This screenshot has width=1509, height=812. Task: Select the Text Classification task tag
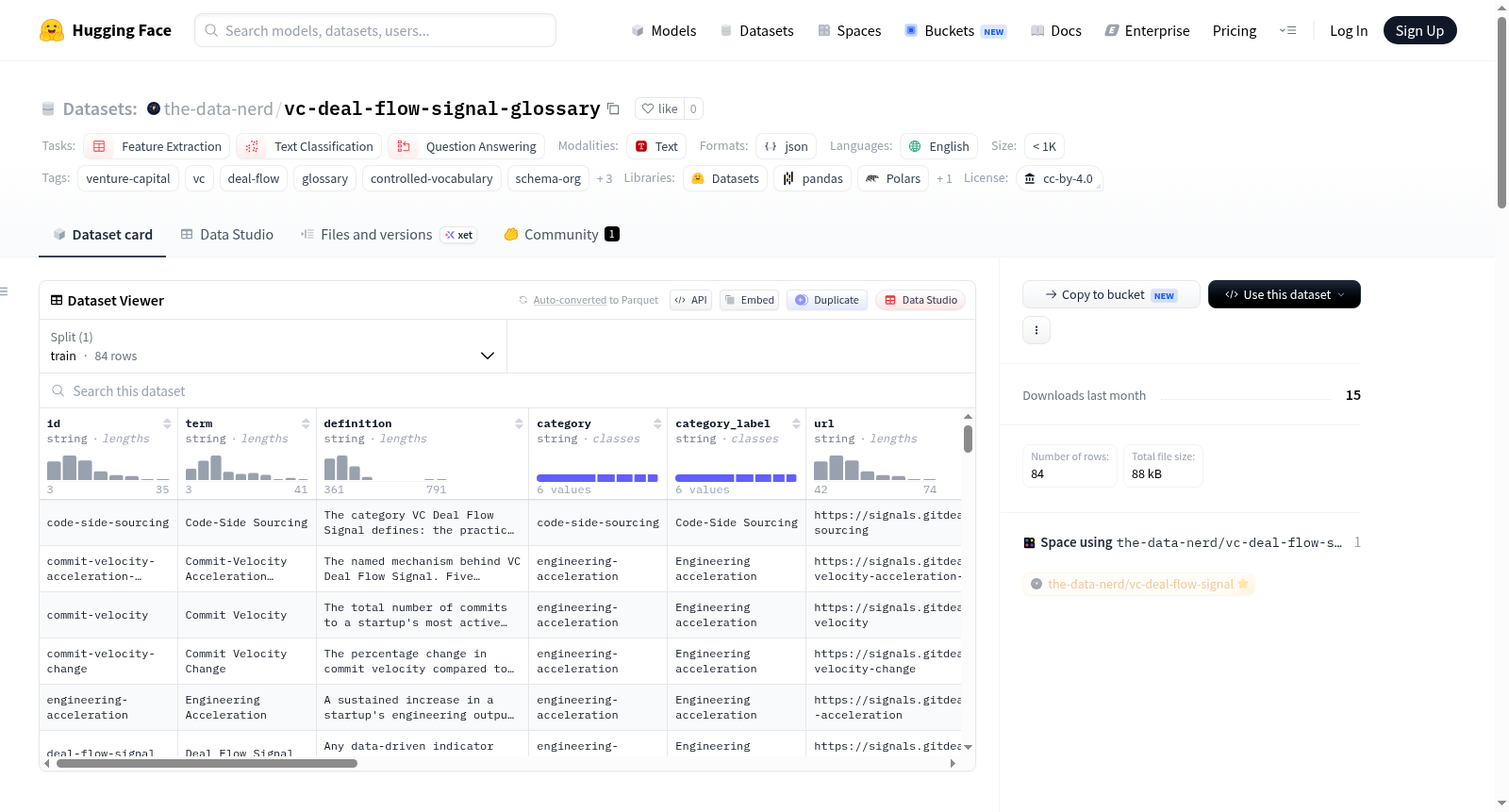coord(309,146)
